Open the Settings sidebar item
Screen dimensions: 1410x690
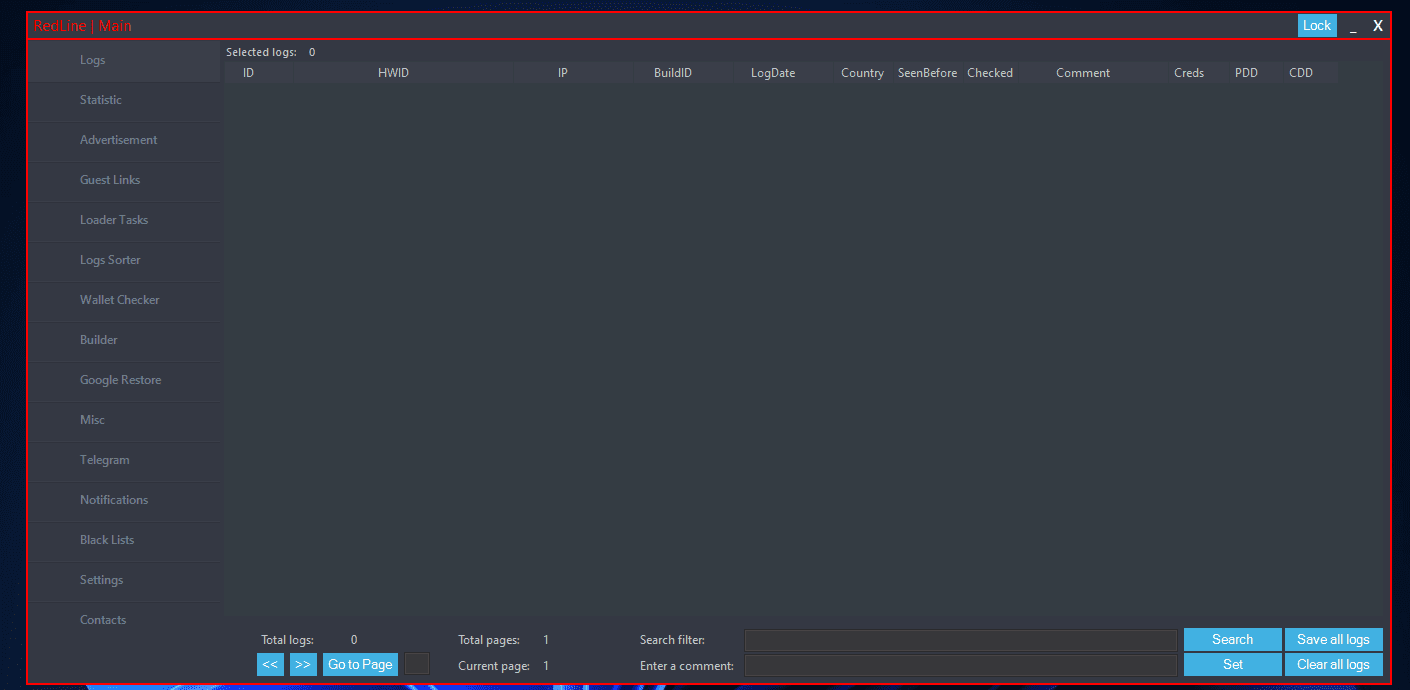101,580
